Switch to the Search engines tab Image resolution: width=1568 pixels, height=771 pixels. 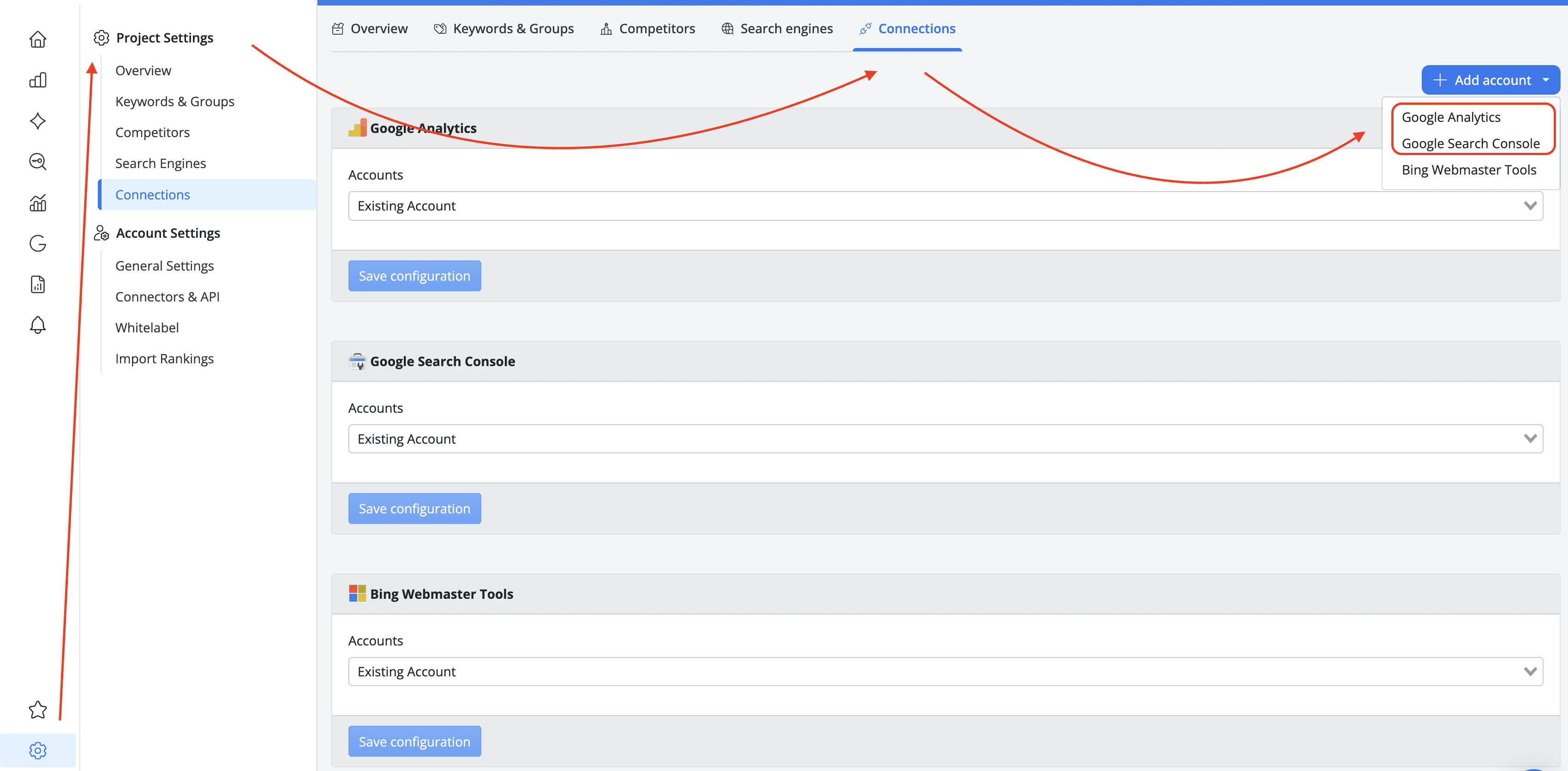coord(777,29)
